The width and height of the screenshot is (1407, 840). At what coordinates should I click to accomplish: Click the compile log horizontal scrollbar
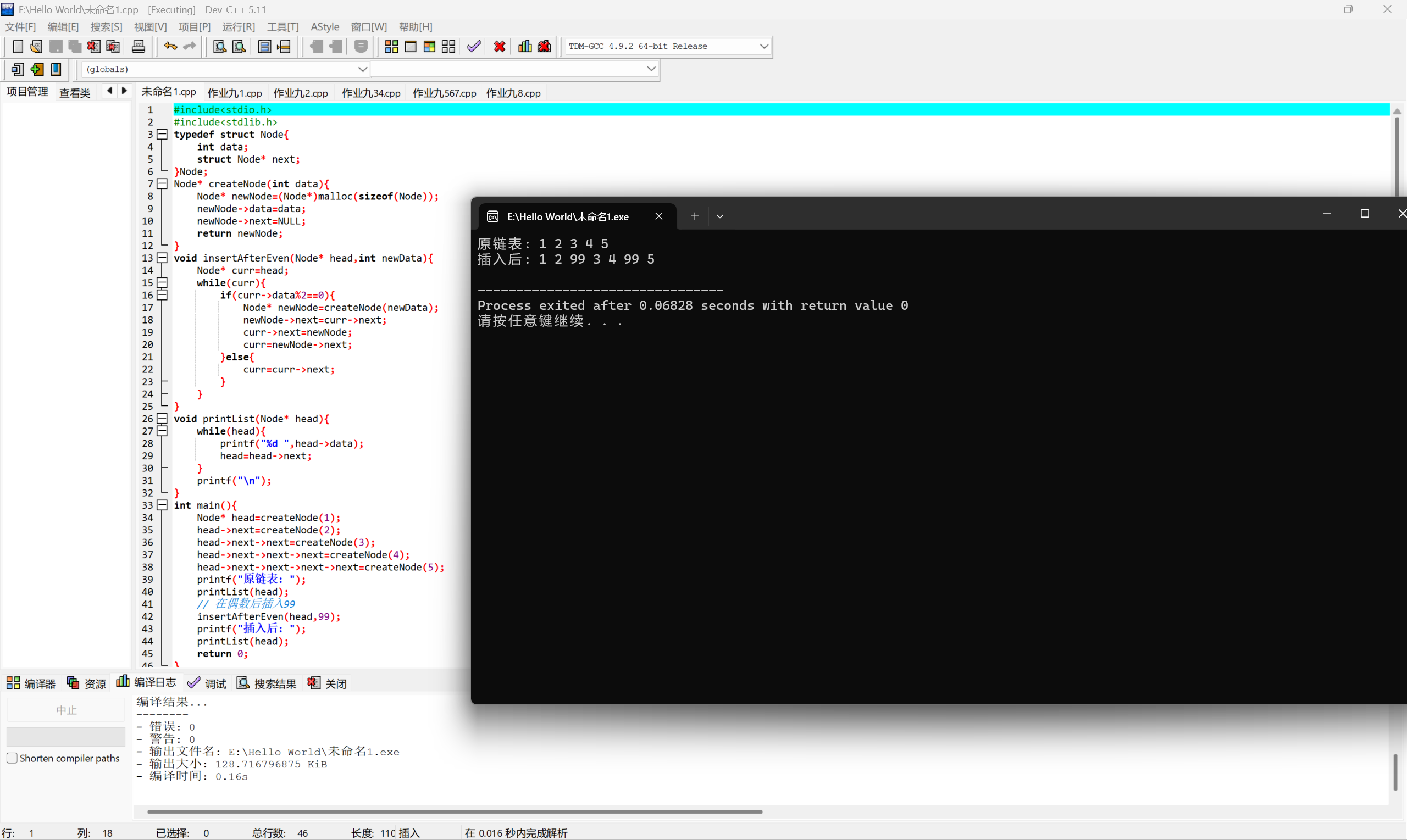tap(454, 811)
